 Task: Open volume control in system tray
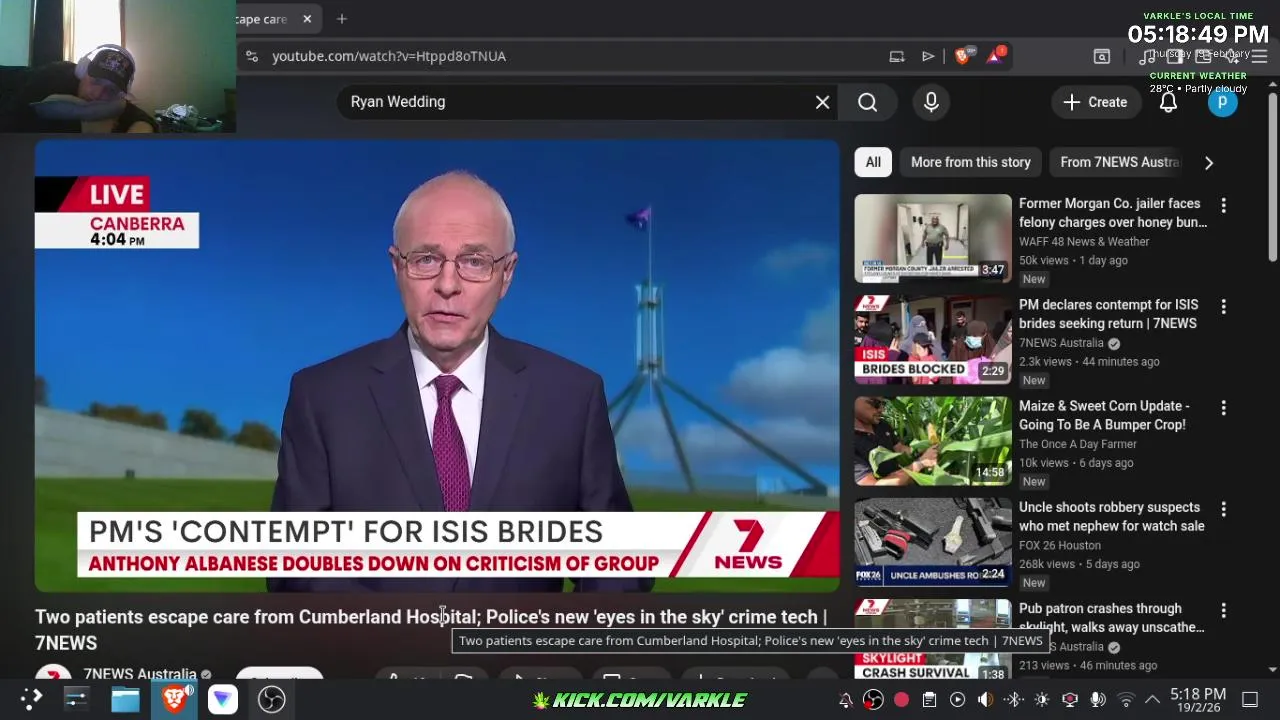click(985, 700)
